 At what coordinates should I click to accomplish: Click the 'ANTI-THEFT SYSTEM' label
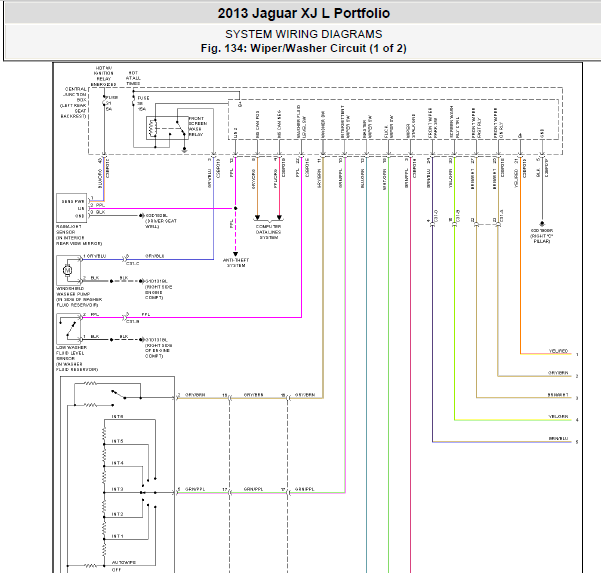[x=236, y=263]
